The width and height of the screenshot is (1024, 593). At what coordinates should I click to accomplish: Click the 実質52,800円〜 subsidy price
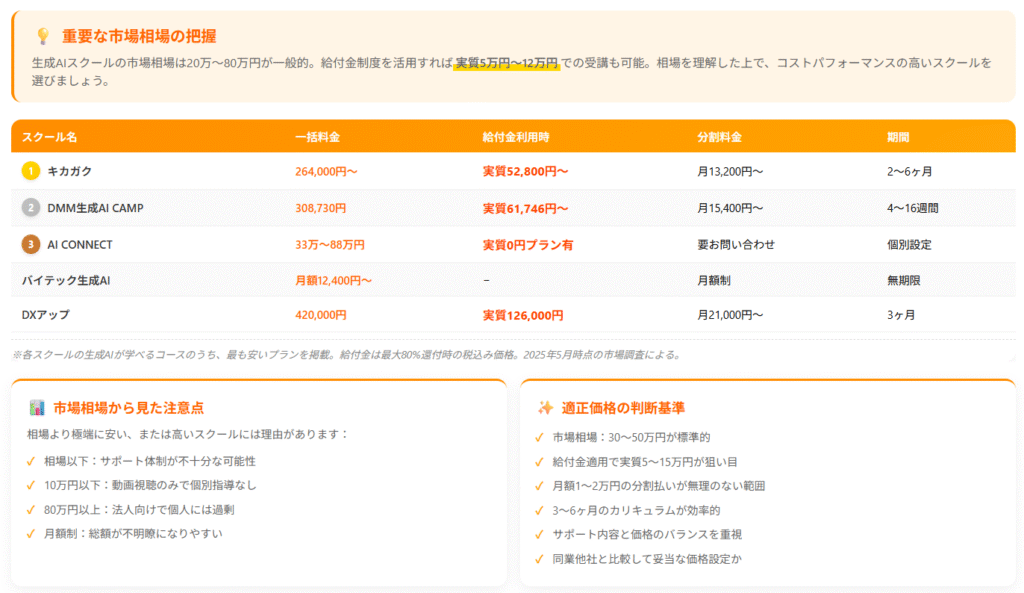526,171
